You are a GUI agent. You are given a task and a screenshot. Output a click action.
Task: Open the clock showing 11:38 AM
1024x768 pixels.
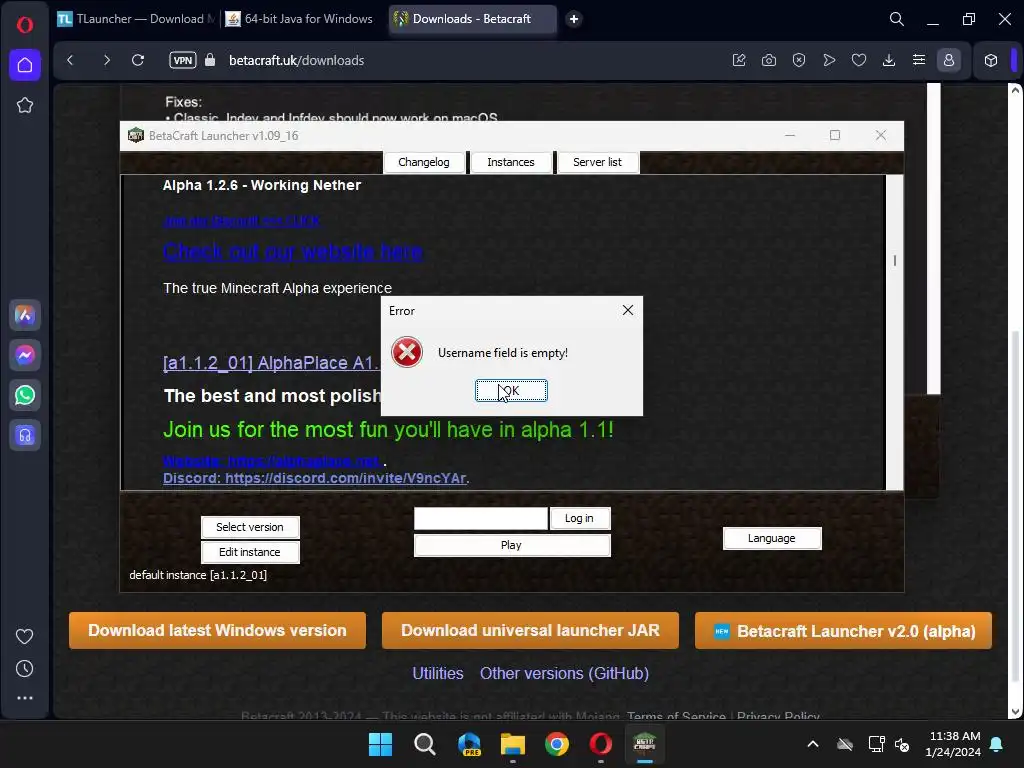pos(953,744)
